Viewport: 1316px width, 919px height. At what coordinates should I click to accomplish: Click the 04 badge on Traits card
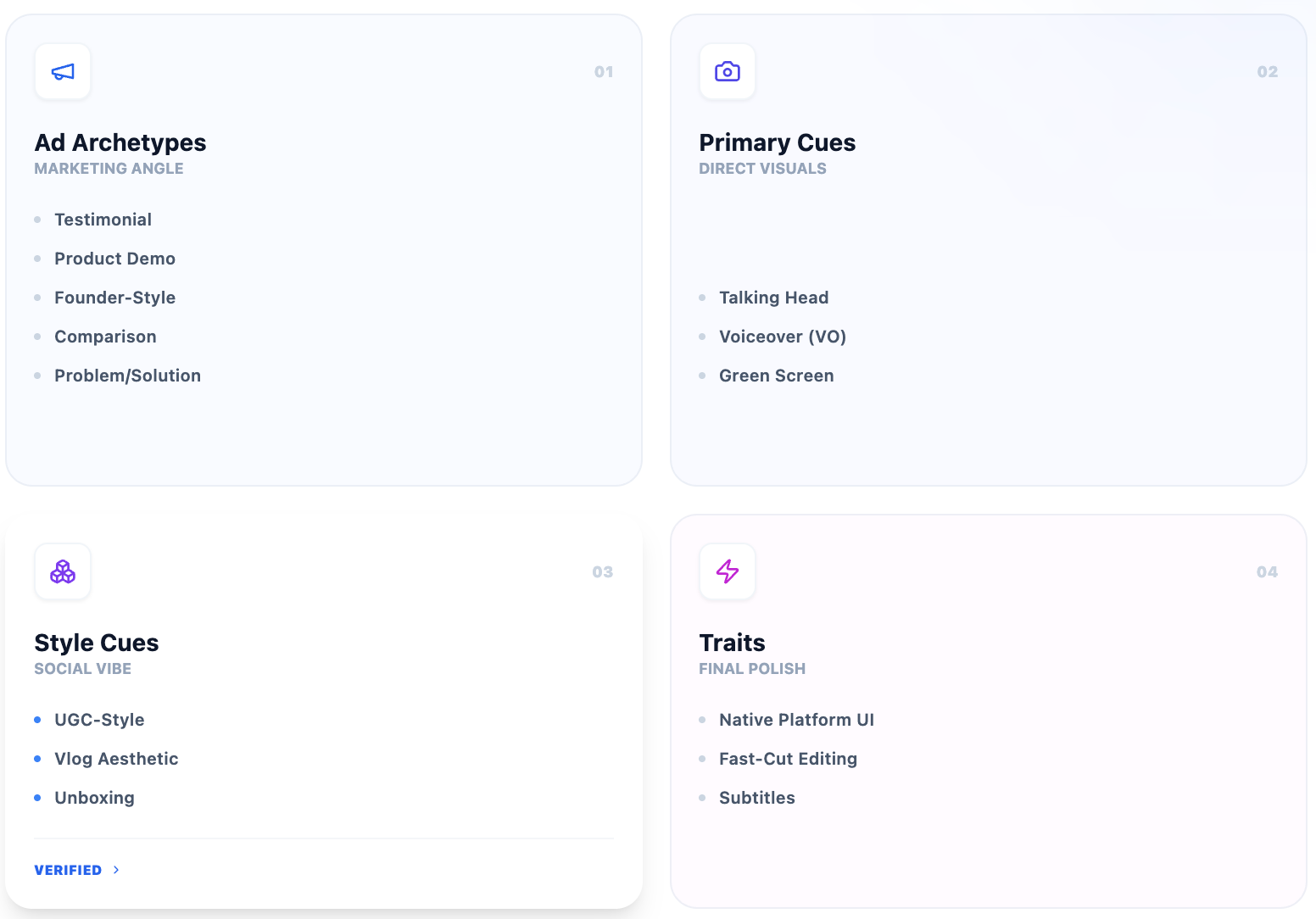point(1268,572)
